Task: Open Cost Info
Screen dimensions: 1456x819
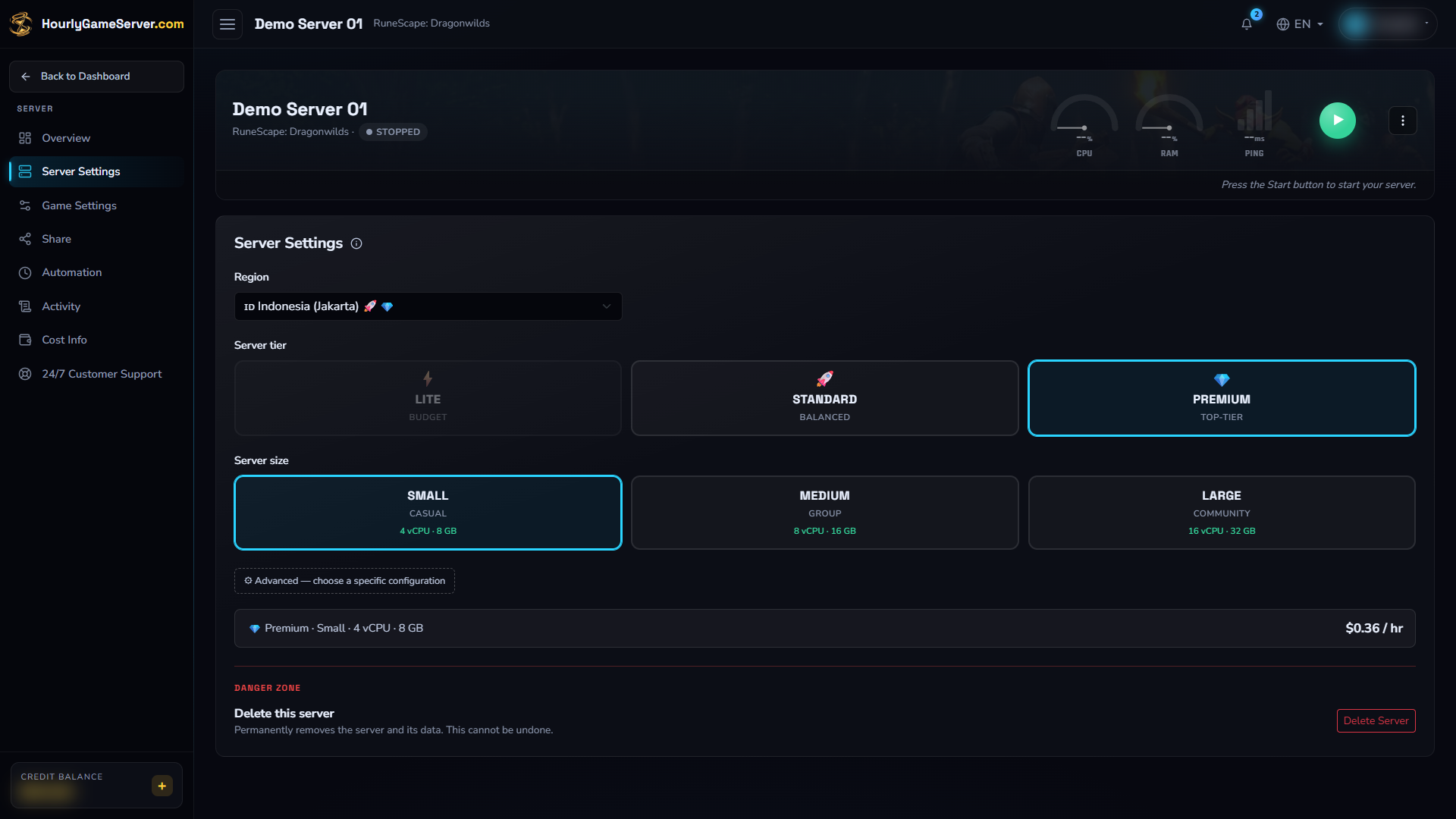Action: point(96,340)
